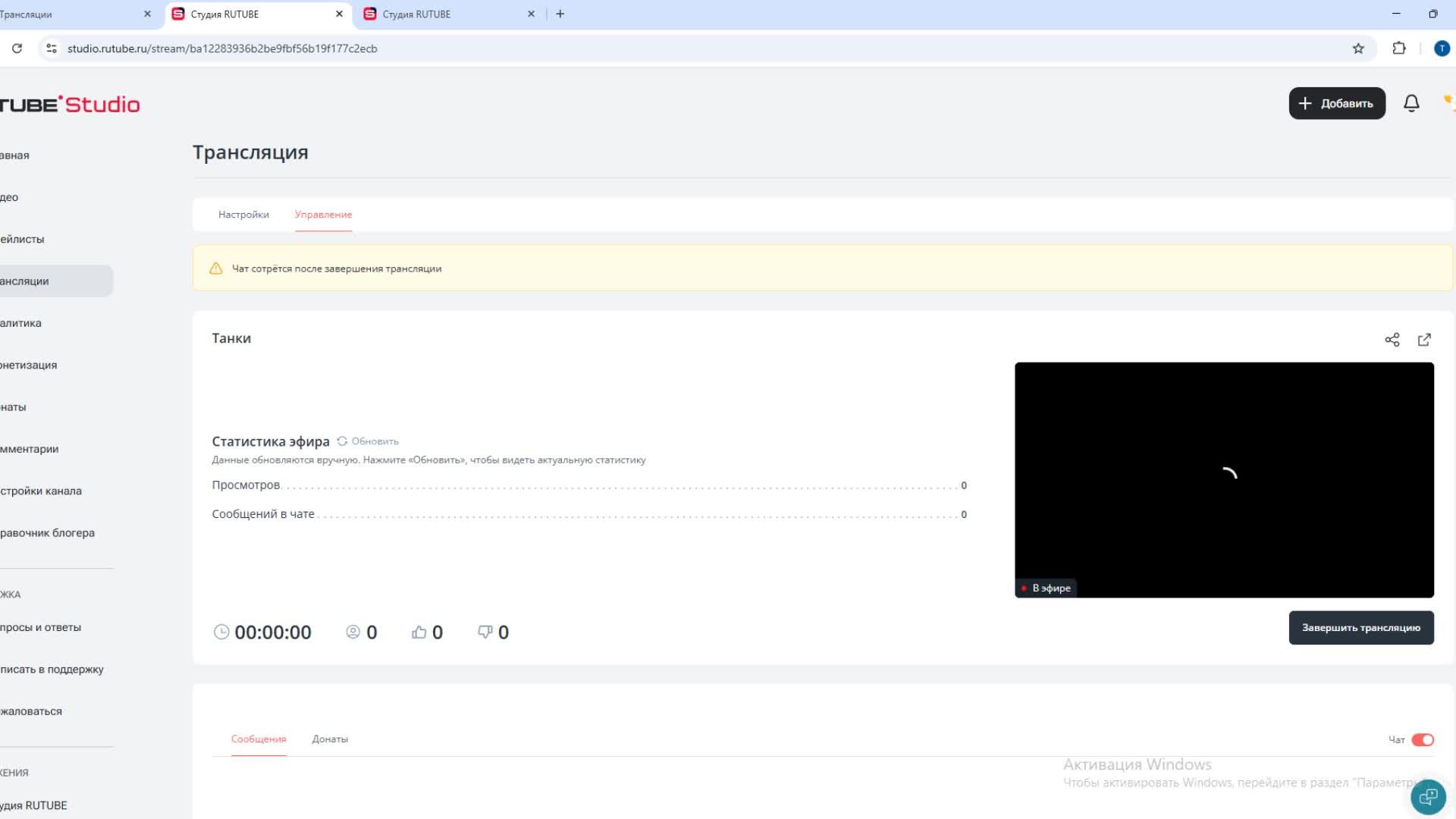Bookmark page with the star icon

(1357, 49)
